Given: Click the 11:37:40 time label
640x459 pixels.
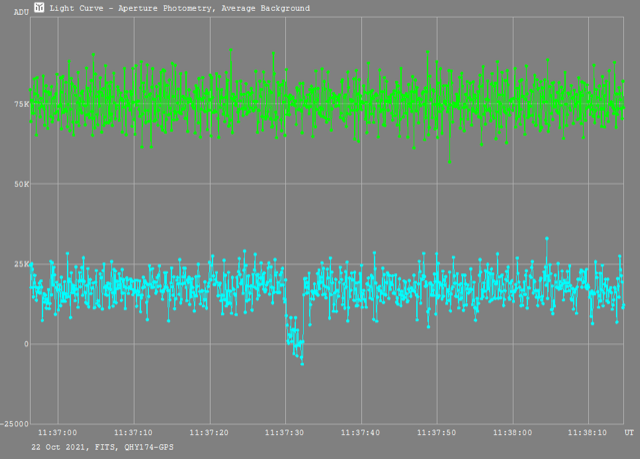Looking at the screenshot, I should coord(360,432).
